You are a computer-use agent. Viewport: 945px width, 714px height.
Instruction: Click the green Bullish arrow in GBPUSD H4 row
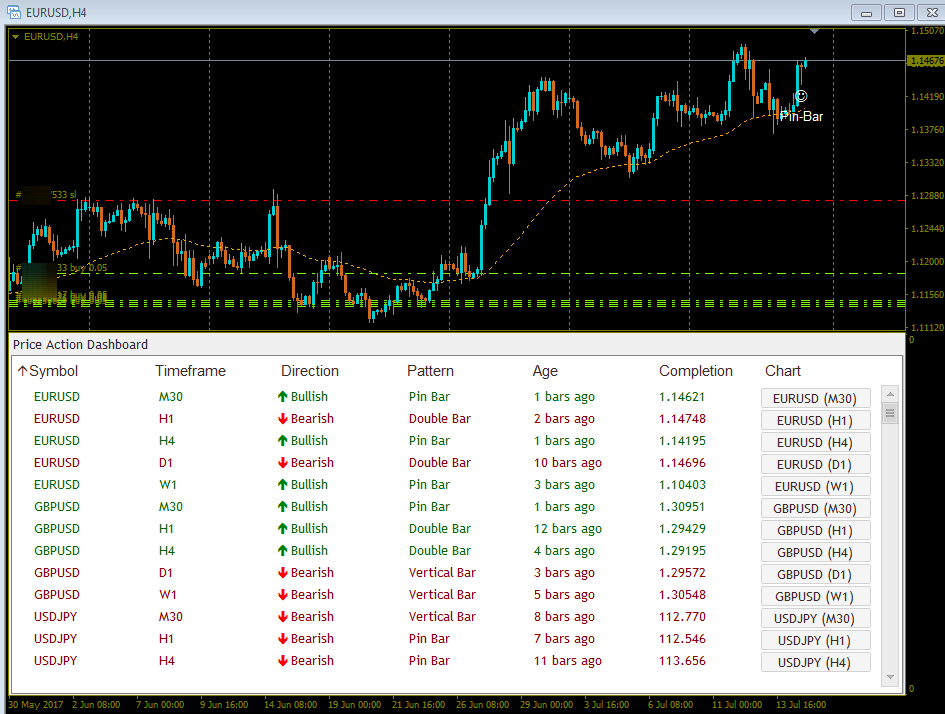pyautogui.click(x=282, y=551)
